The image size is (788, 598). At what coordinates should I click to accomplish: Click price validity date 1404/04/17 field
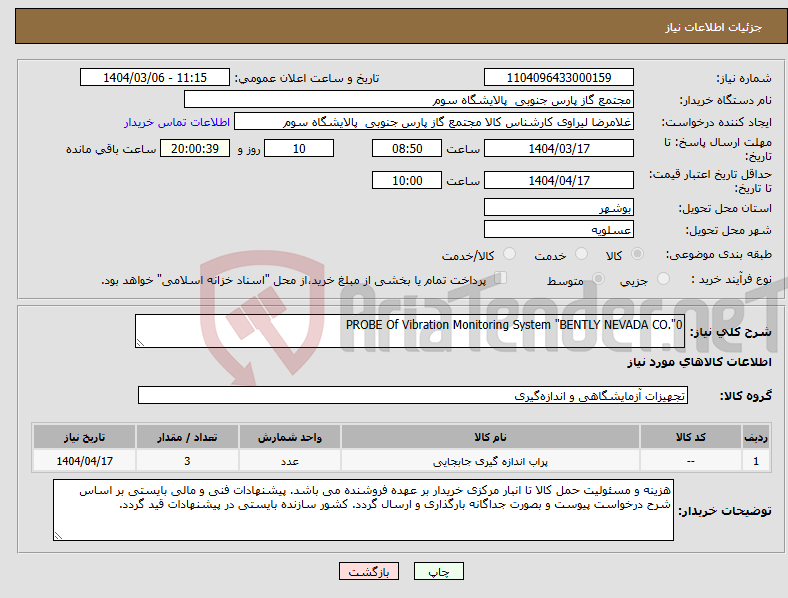click(559, 180)
